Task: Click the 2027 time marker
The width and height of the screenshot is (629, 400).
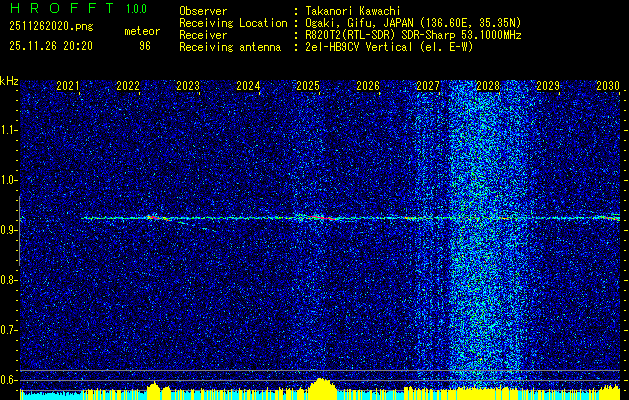Action: (428, 86)
